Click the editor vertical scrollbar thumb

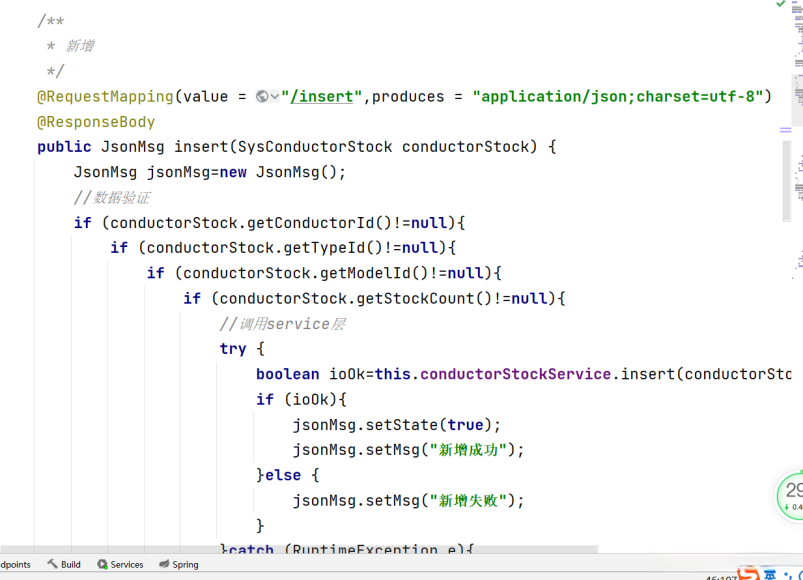787,181
